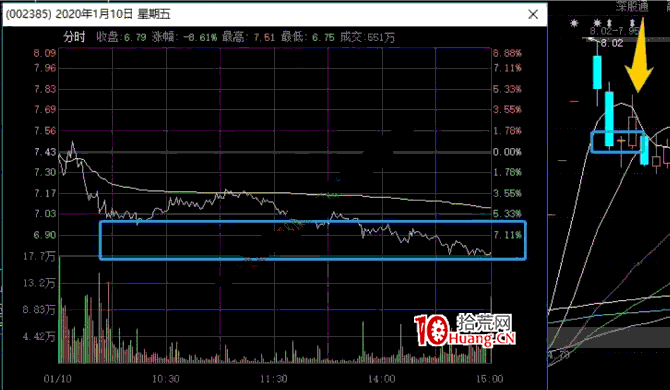Click the 7.96 price axis label
The width and height of the screenshot is (670, 390).
coord(45,68)
